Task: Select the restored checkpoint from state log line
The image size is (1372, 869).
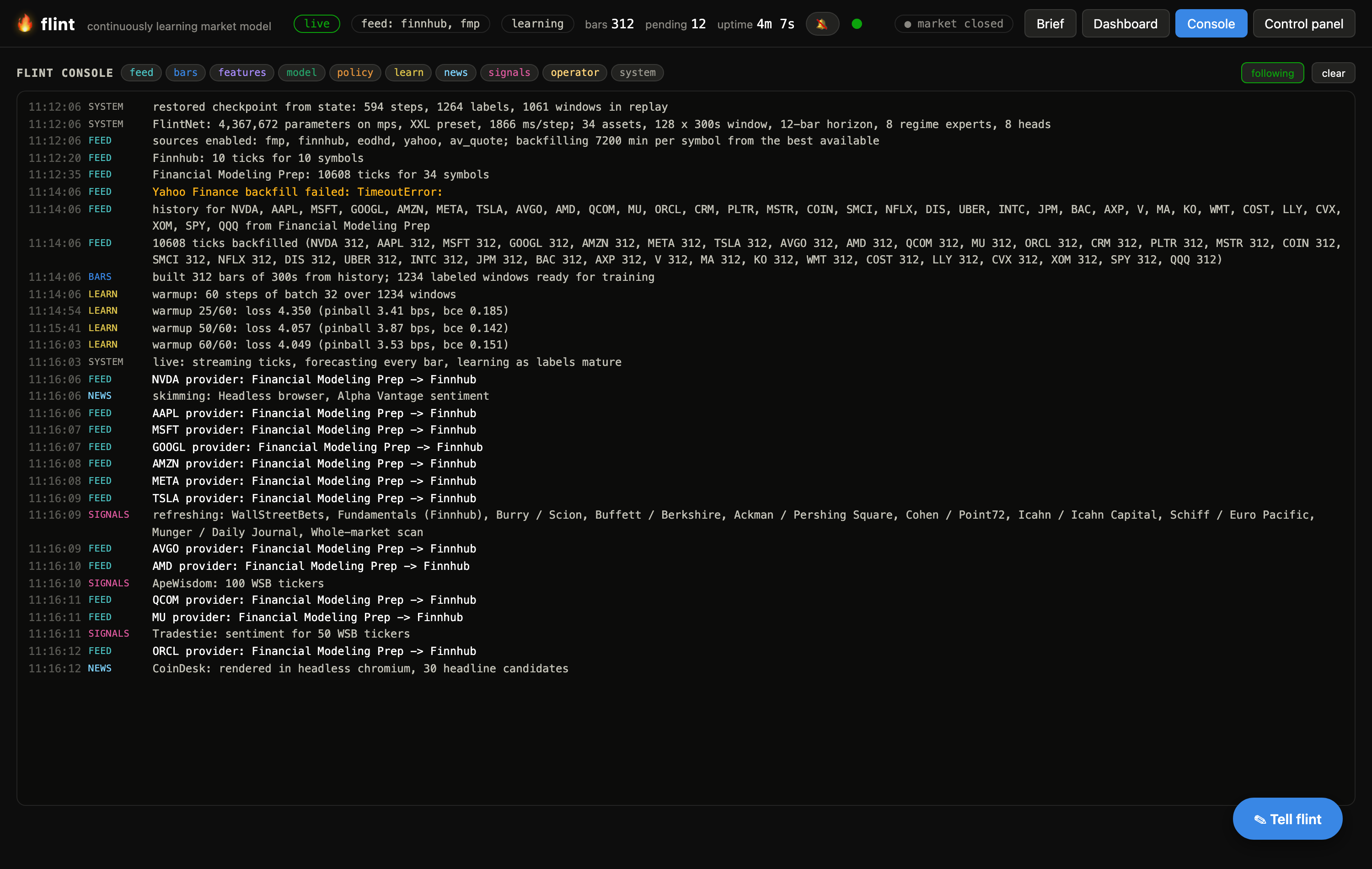Action: click(x=686, y=107)
